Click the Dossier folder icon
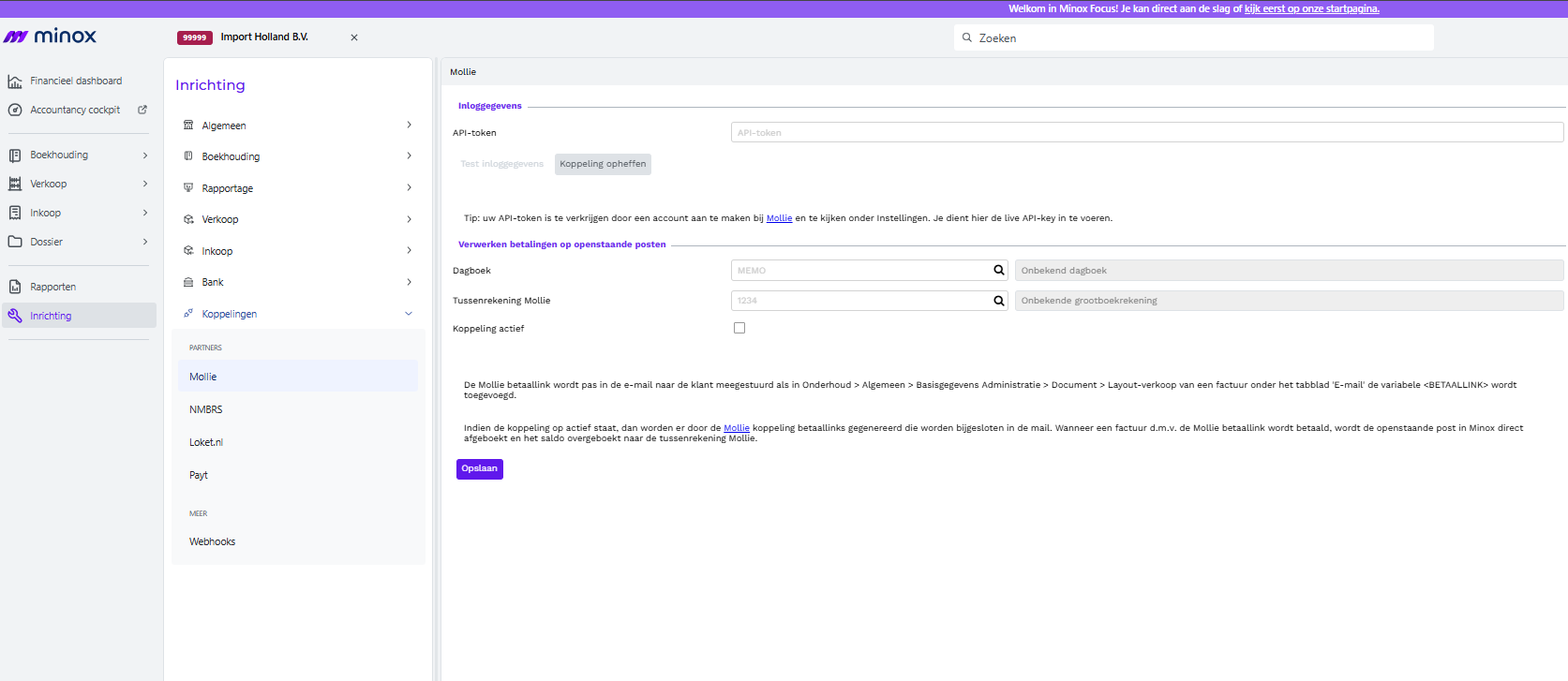Screen dimensions: 1568x681 (x=15, y=242)
